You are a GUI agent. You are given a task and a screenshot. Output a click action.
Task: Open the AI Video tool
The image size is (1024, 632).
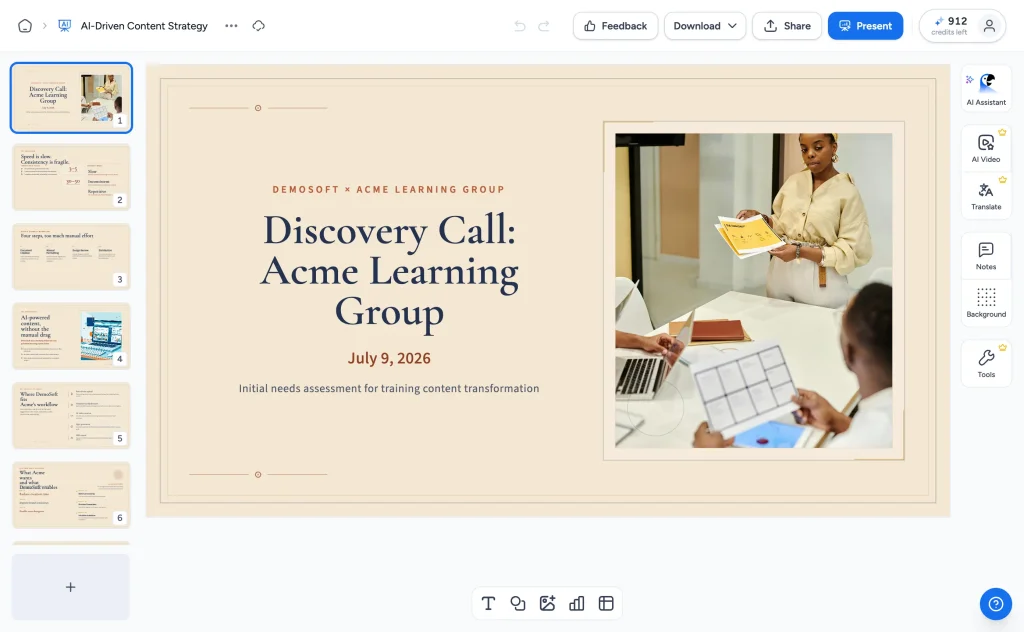[x=986, y=148]
